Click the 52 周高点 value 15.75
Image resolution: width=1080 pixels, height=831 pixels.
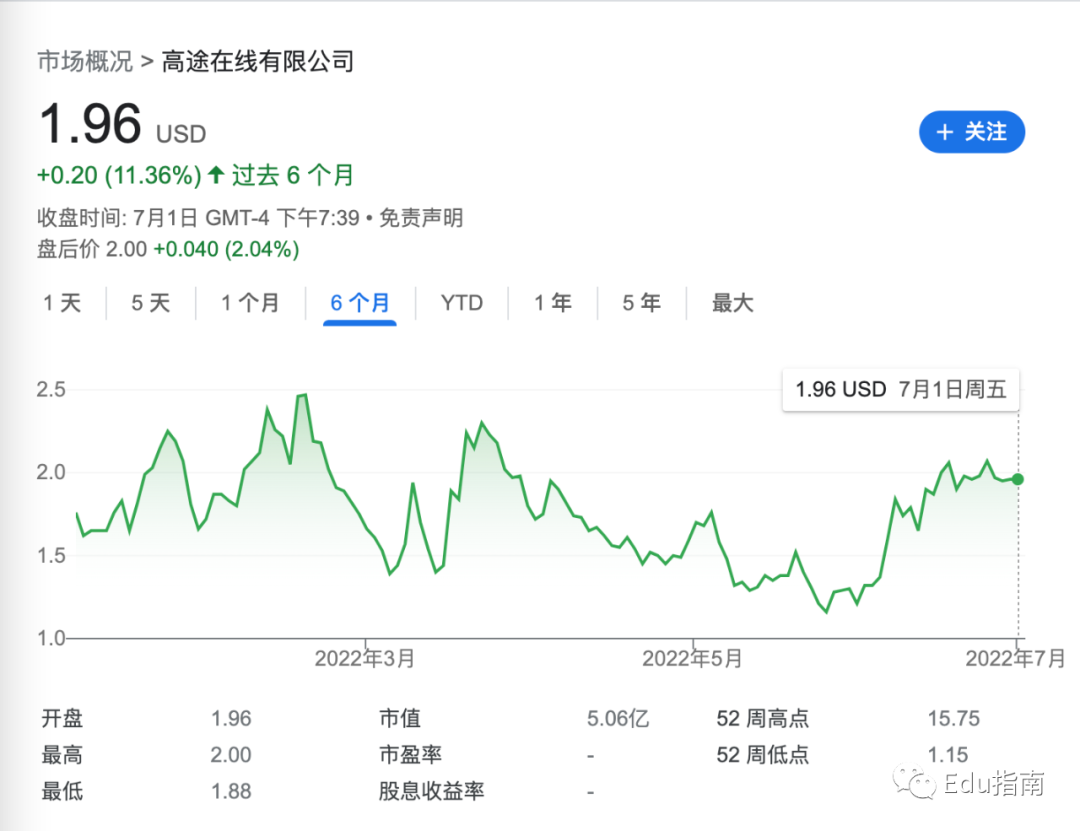(953, 719)
